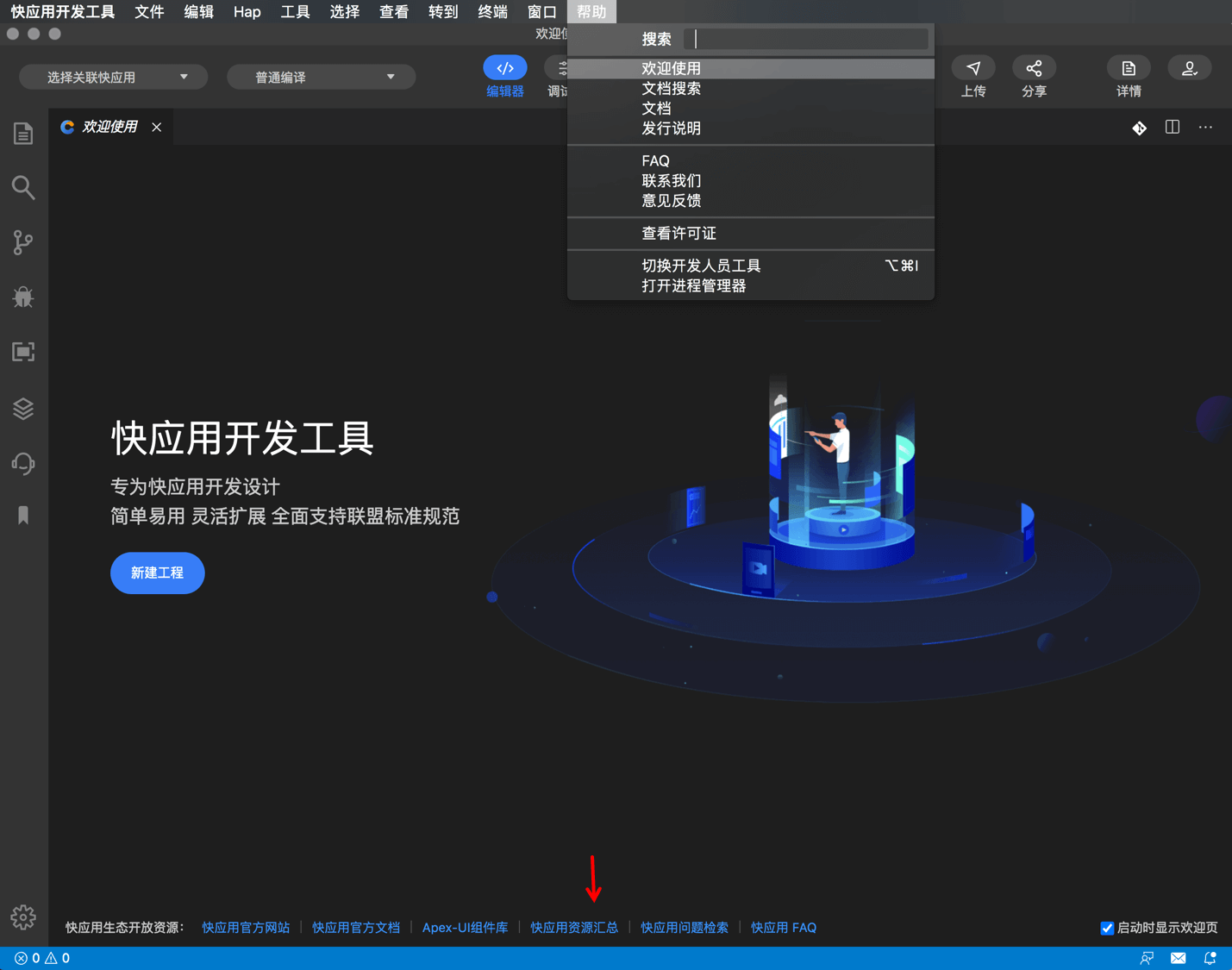Open the Source Control panel

tap(23, 242)
